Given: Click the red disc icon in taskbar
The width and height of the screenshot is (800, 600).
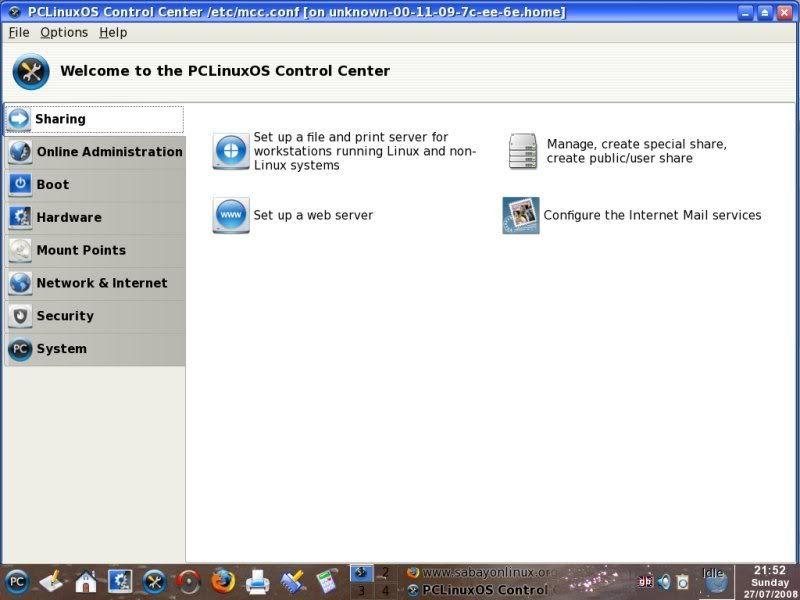Looking at the screenshot, I should [x=188, y=582].
